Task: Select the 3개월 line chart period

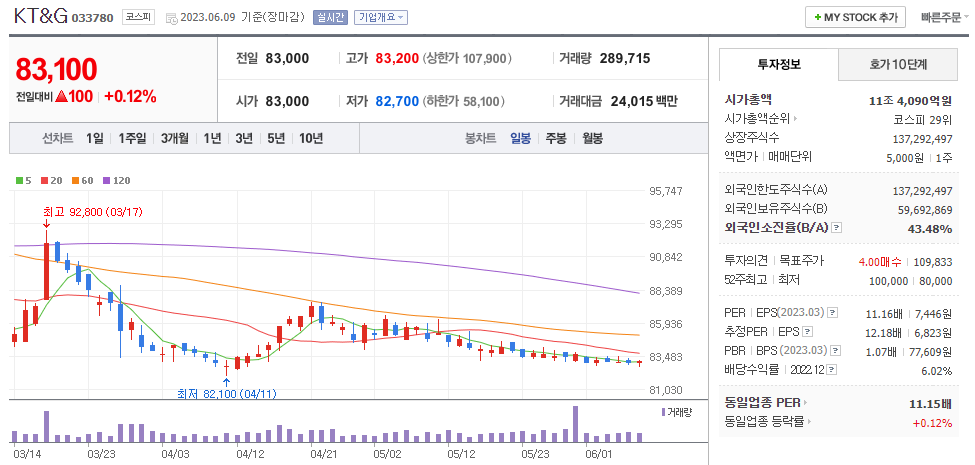Action: coord(175,138)
